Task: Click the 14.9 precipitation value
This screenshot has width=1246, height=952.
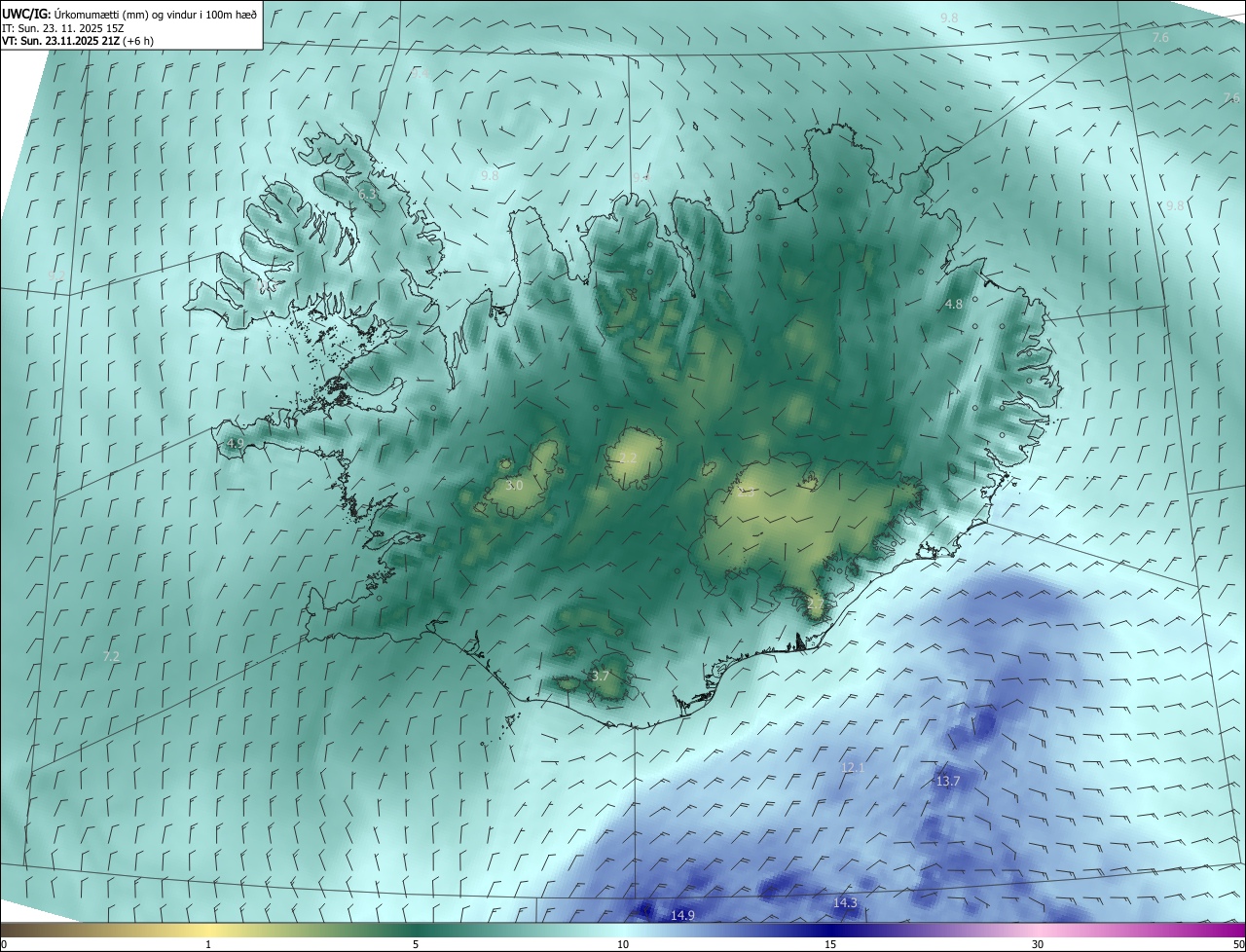Action: point(682,916)
